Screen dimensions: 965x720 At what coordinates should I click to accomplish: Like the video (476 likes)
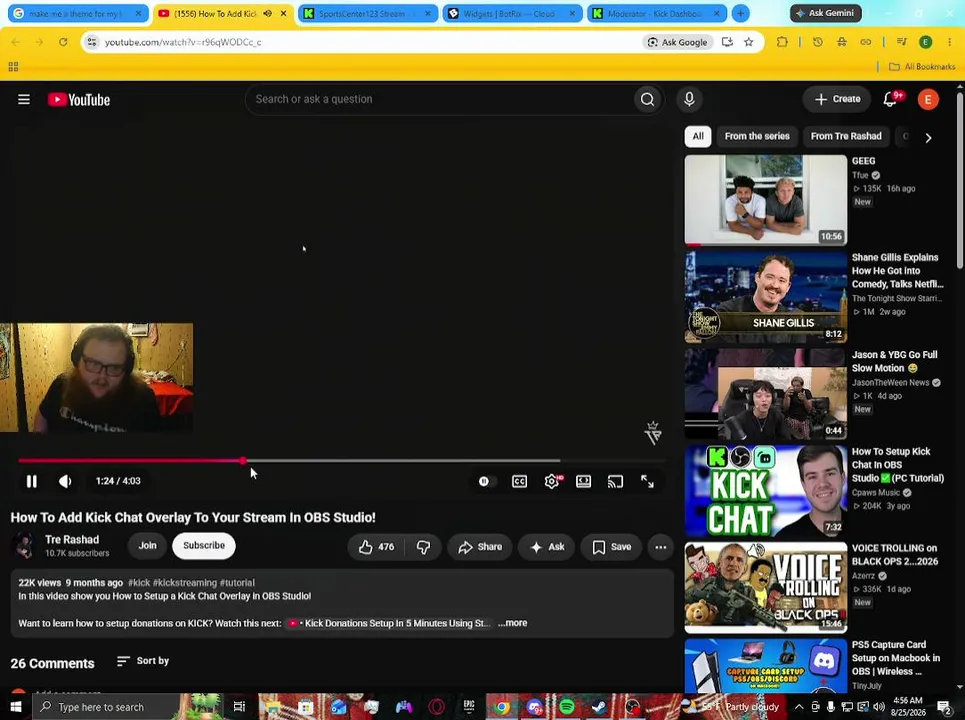(377, 547)
